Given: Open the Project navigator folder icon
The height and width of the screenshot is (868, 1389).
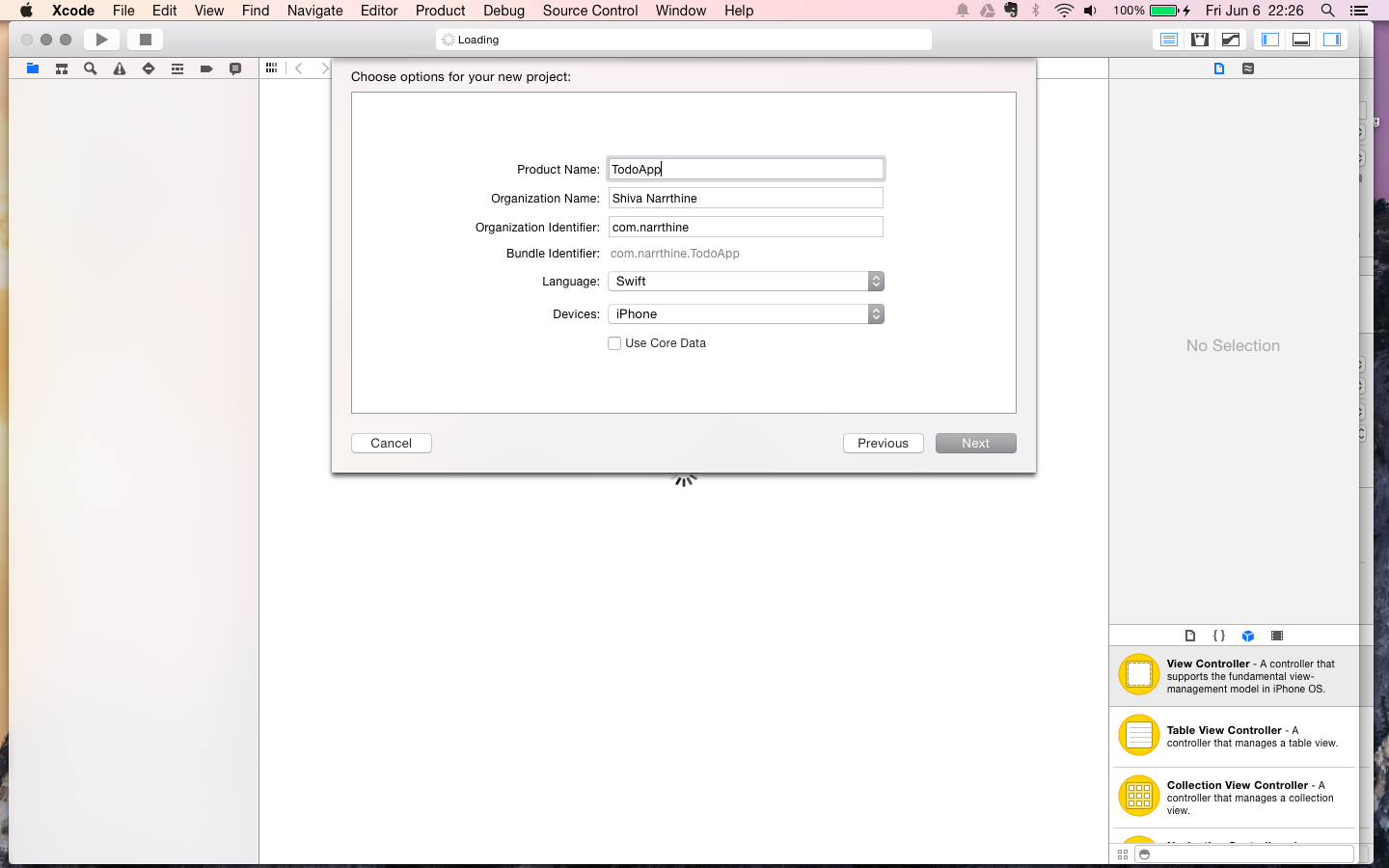Looking at the screenshot, I should (33, 68).
